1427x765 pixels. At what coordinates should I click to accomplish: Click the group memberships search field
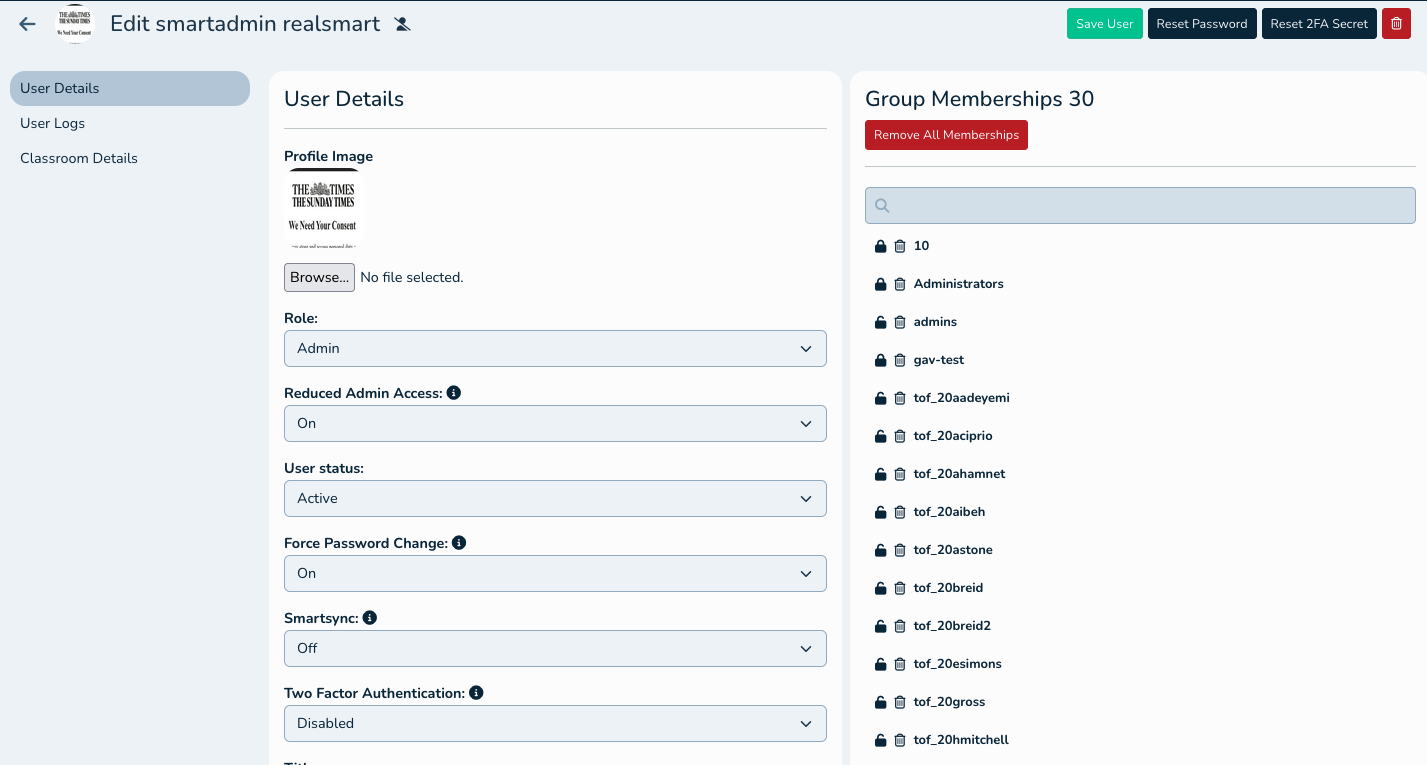point(1140,205)
